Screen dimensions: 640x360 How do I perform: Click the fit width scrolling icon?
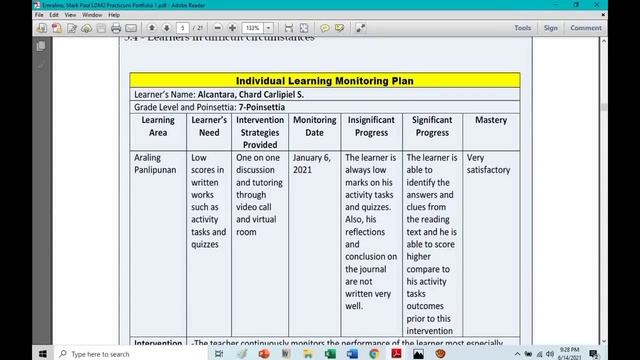coord(289,28)
